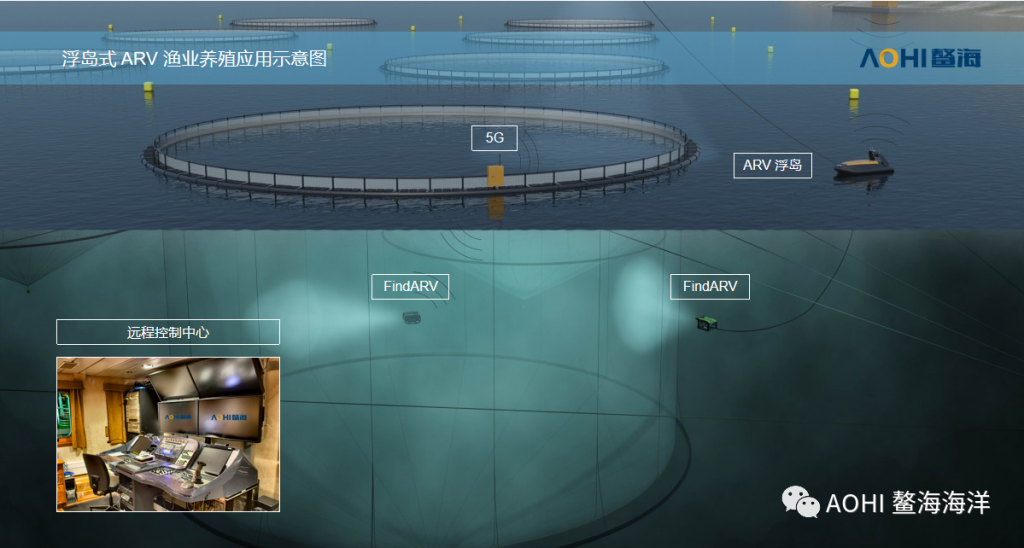Click the WeChat icon in the watermark
Screen dimensions: 1024x548
[800, 502]
